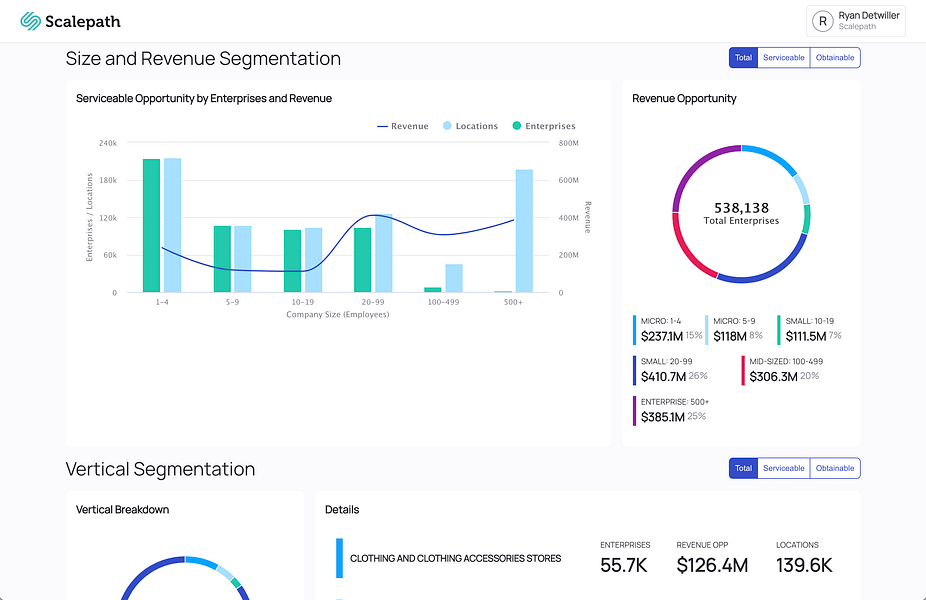This screenshot has height=600, width=926.
Task: Select Total tab in Size and Revenue Segmentation
Action: [744, 58]
